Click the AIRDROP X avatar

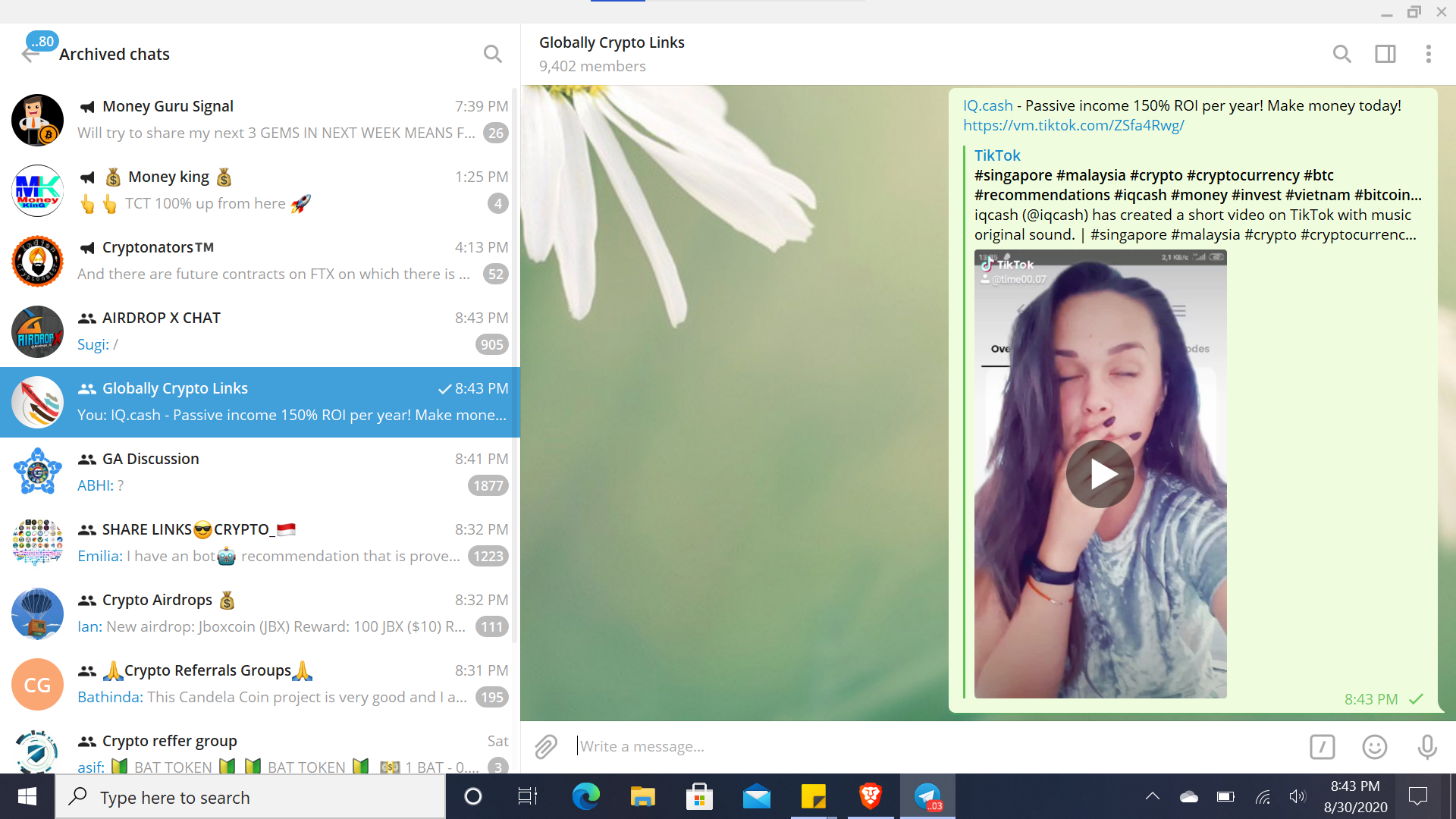coord(37,331)
